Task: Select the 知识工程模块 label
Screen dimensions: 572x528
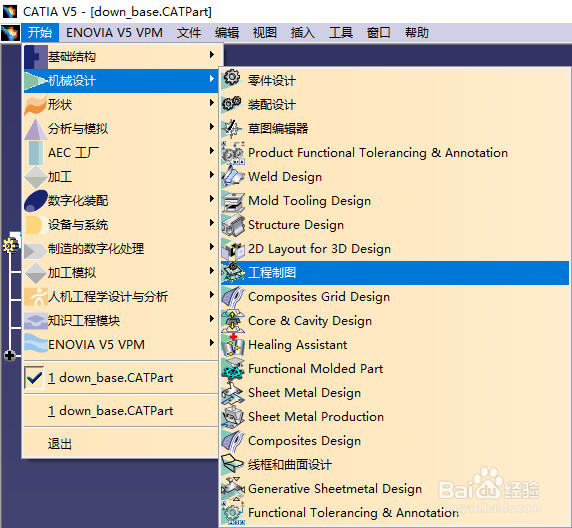Action: (84, 321)
